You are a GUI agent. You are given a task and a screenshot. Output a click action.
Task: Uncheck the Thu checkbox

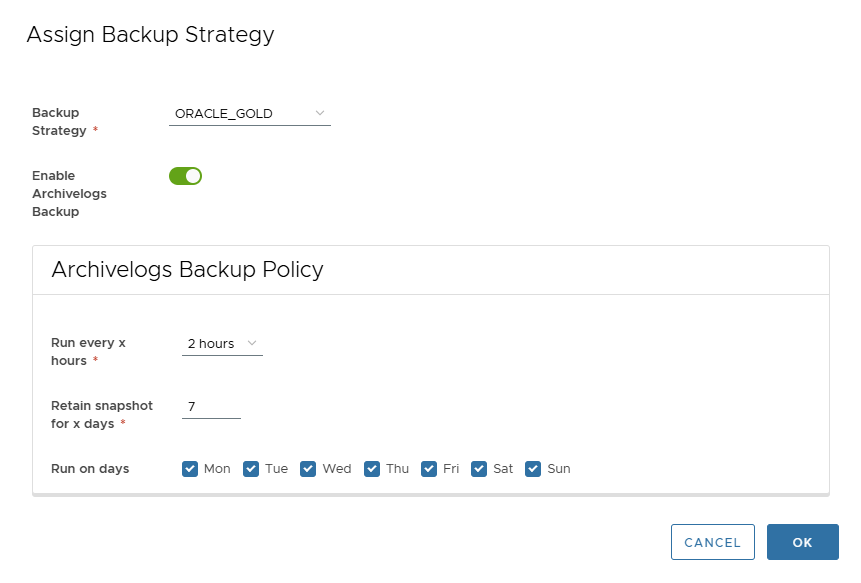(371, 468)
